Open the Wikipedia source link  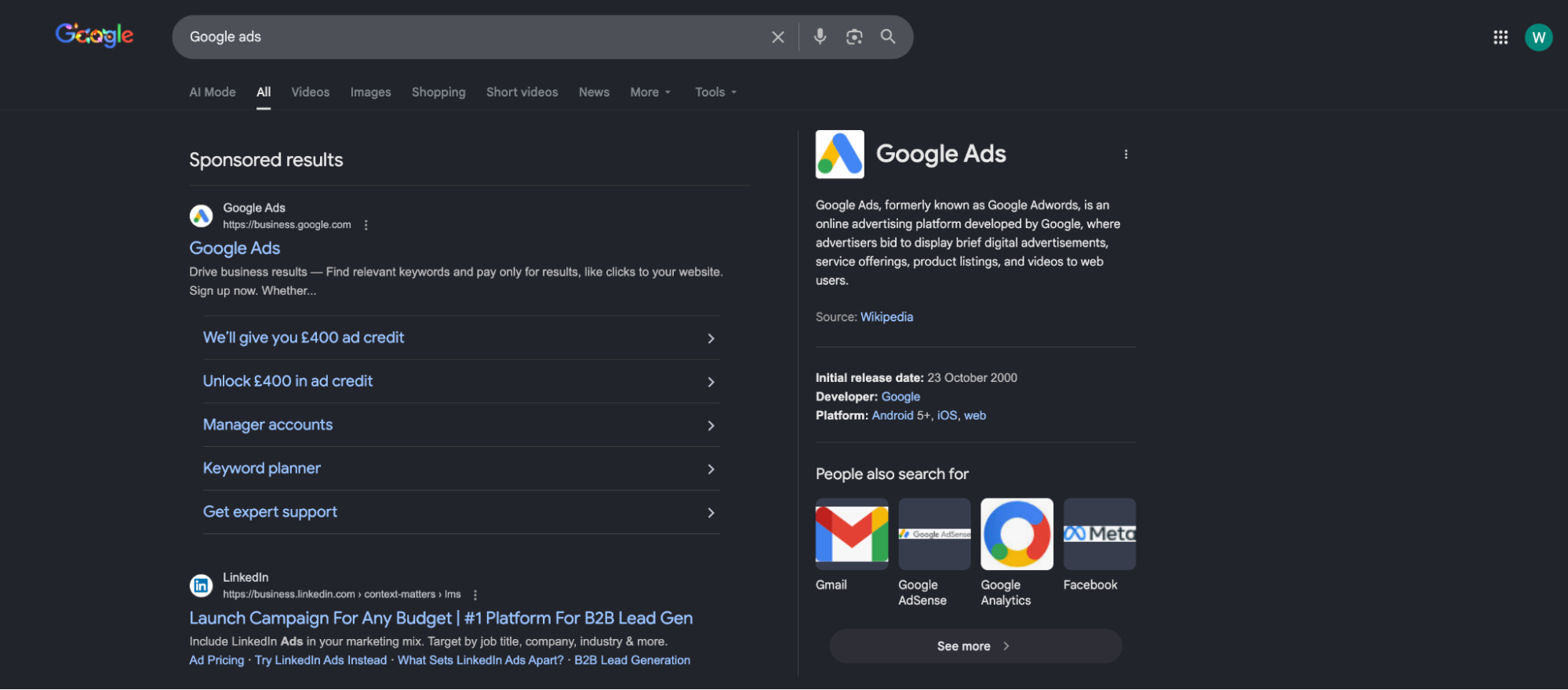[x=886, y=317]
